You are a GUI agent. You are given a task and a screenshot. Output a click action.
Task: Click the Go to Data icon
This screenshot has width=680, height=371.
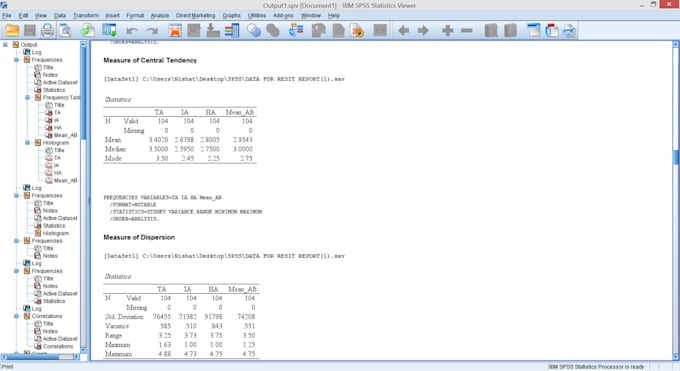[x=175, y=30]
